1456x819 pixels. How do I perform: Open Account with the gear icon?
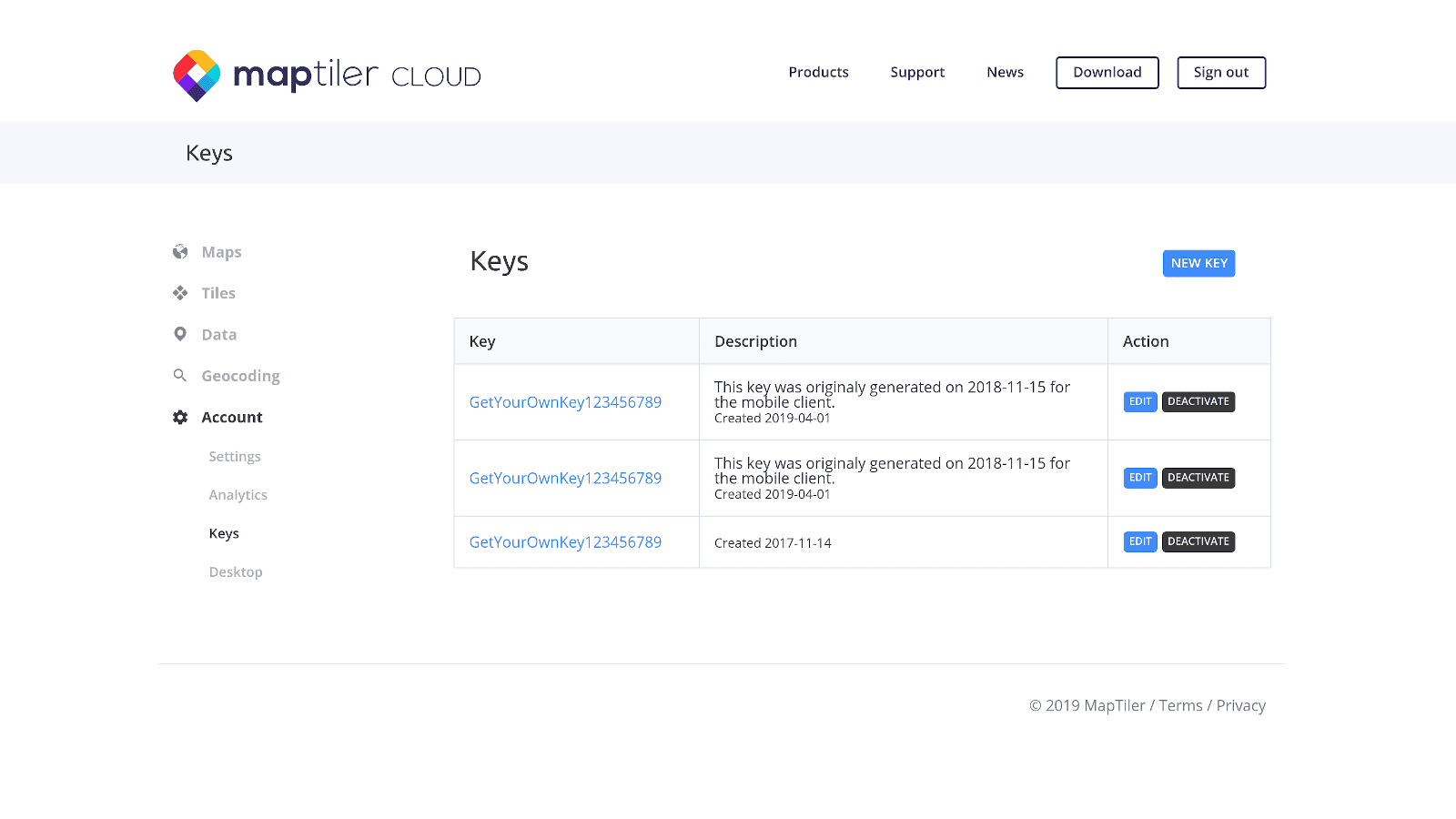[x=180, y=417]
